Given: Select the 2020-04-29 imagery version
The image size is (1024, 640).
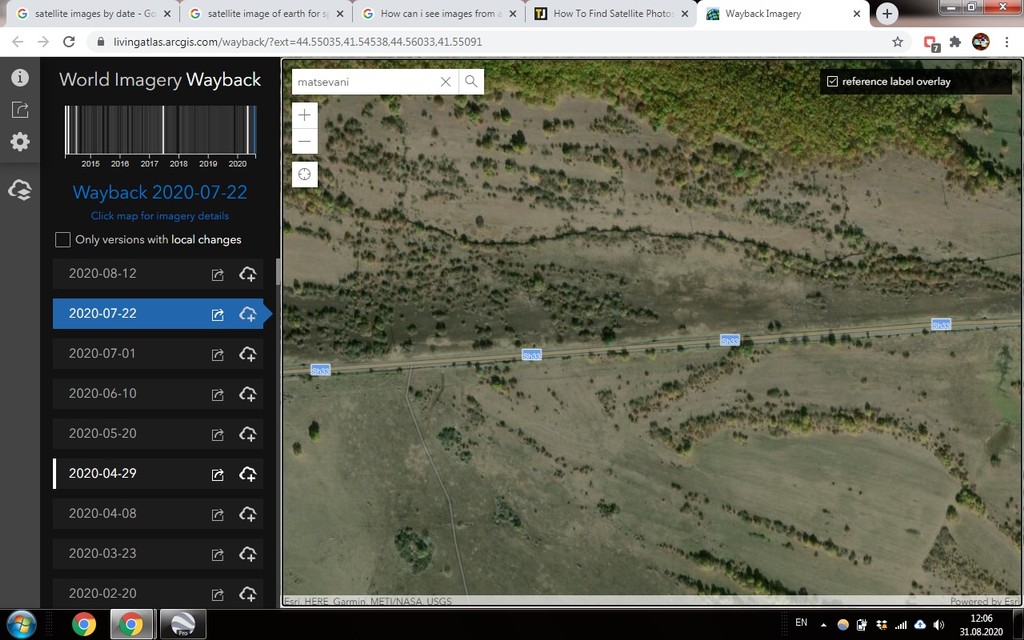Looking at the screenshot, I should click(158, 473).
